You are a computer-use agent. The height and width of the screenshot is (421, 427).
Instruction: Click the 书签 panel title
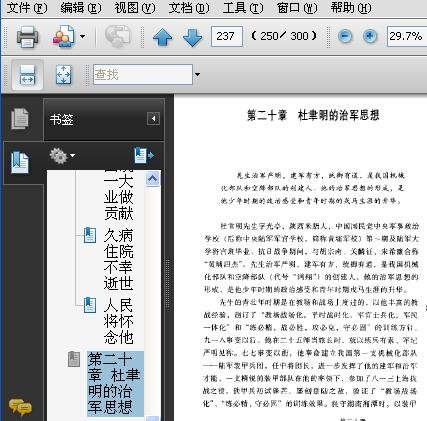point(61,119)
